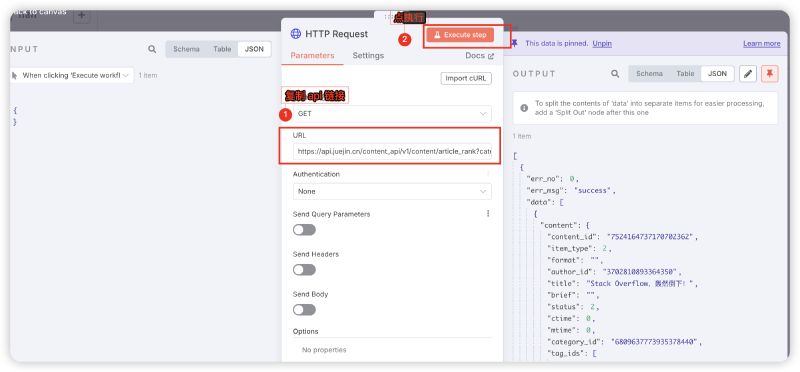This screenshot has height=372, width=800.
Task: Click the pin data icon button
Action: coord(770,73)
